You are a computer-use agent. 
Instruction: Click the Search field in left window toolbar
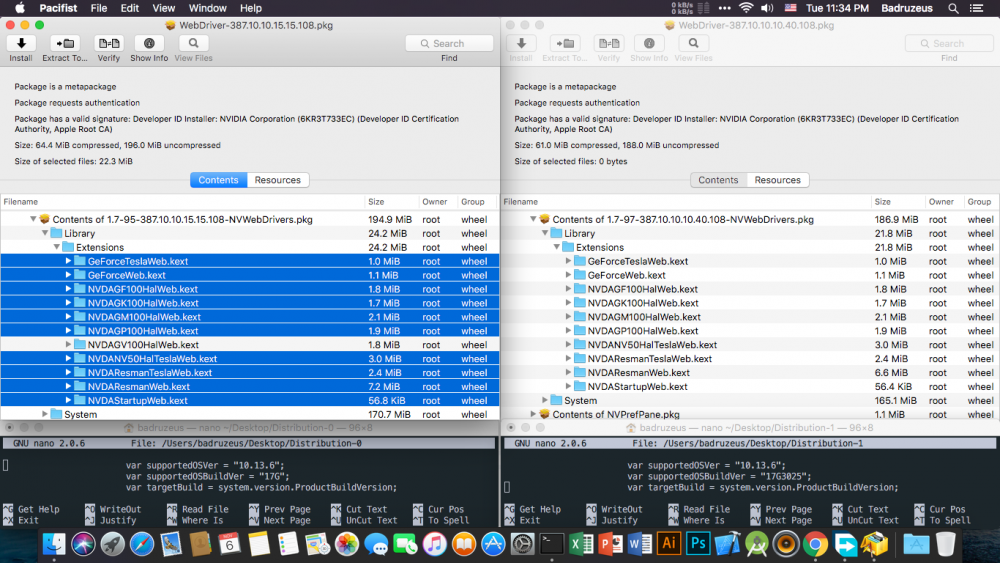pos(449,43)
